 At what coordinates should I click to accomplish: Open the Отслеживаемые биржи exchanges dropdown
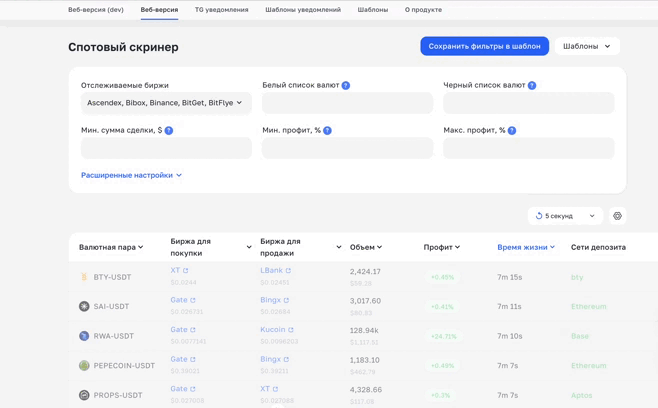tap(166, 103)
